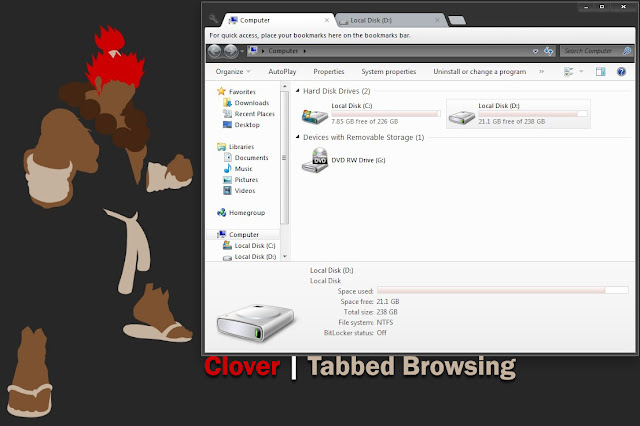Expand the arrow after Computer in address bar

tap(304, 51)
